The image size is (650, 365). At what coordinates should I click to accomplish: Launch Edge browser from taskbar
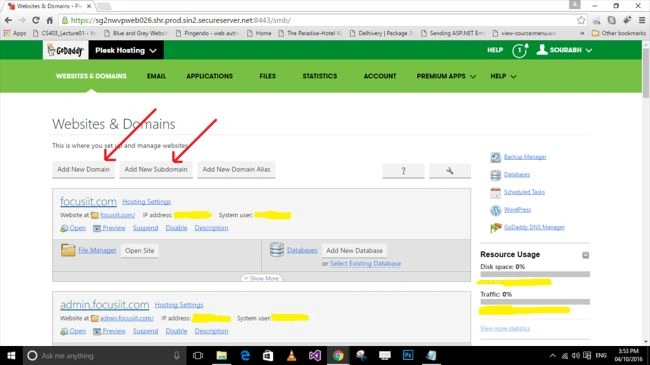coord(245,355)
